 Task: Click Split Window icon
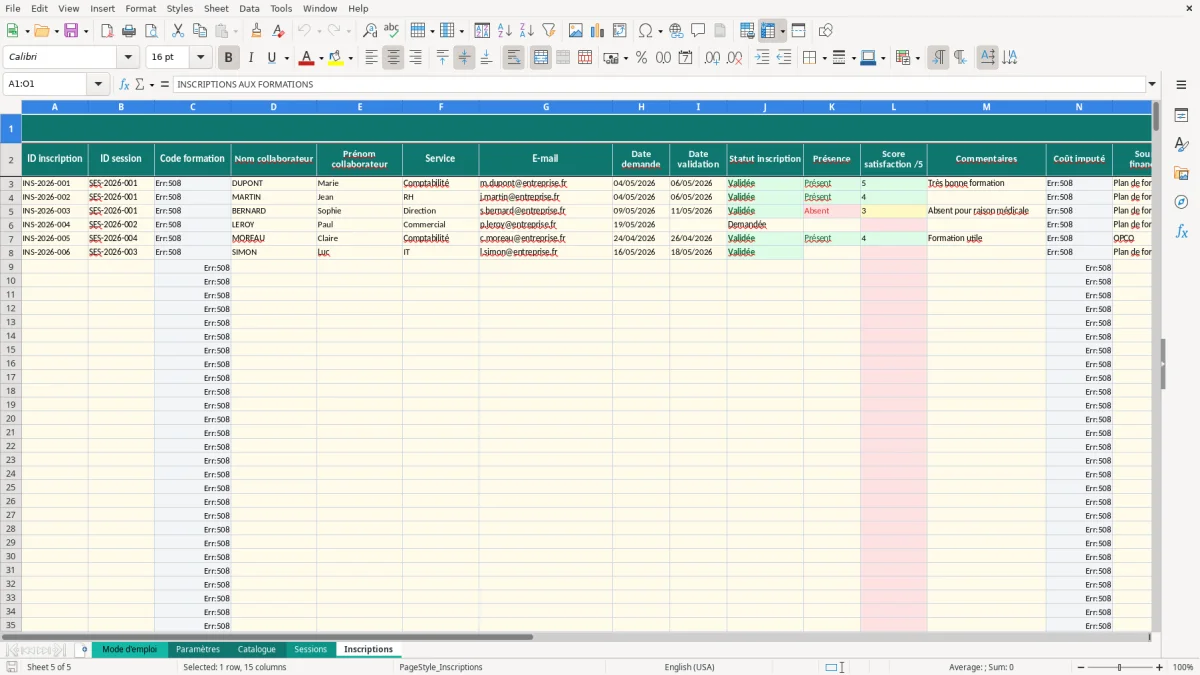[x=798, y=31]
